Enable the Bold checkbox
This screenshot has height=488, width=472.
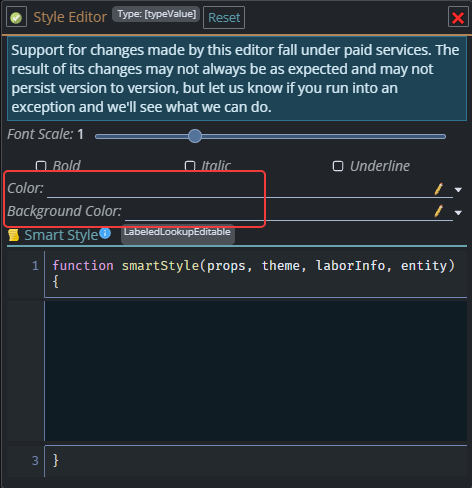pyautogui.click(x=41, y=166)
